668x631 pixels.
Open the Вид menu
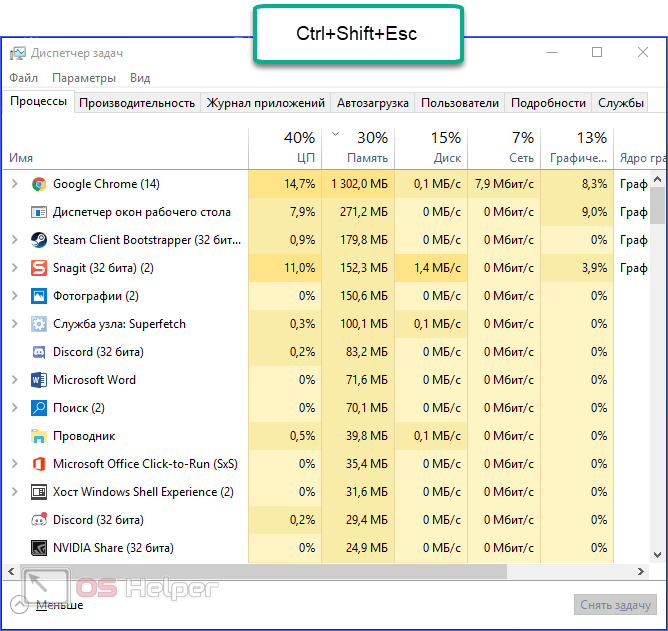click(x=140, y=78)
